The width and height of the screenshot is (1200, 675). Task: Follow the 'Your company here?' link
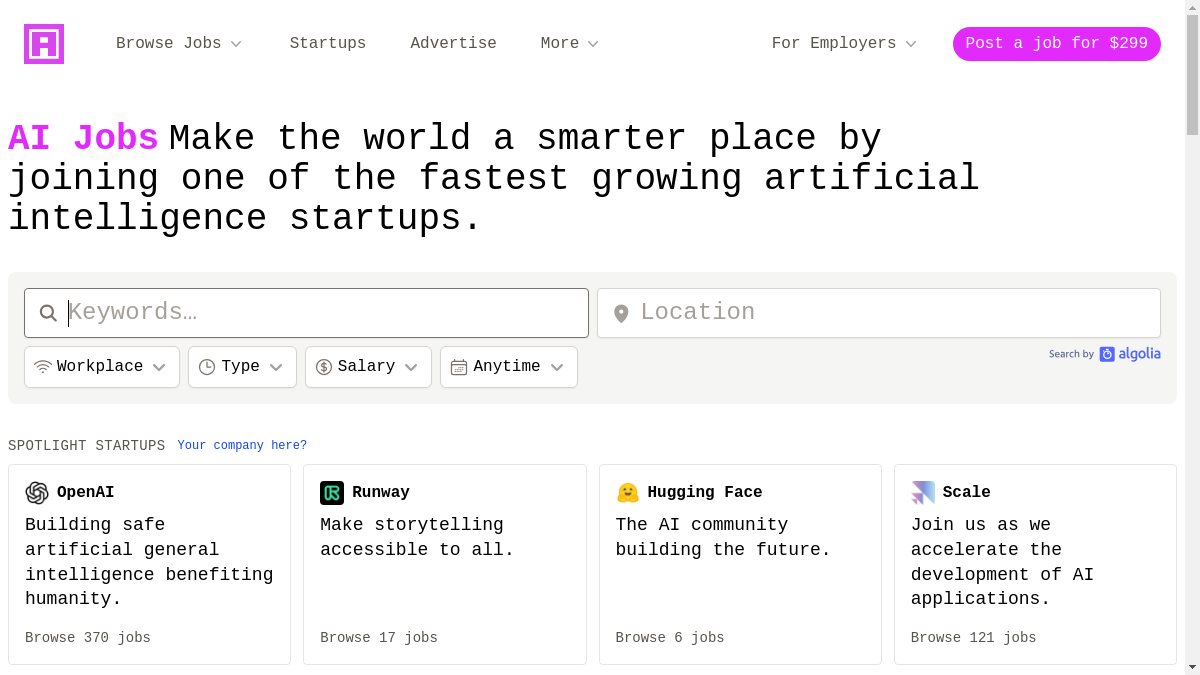point(242,446)
